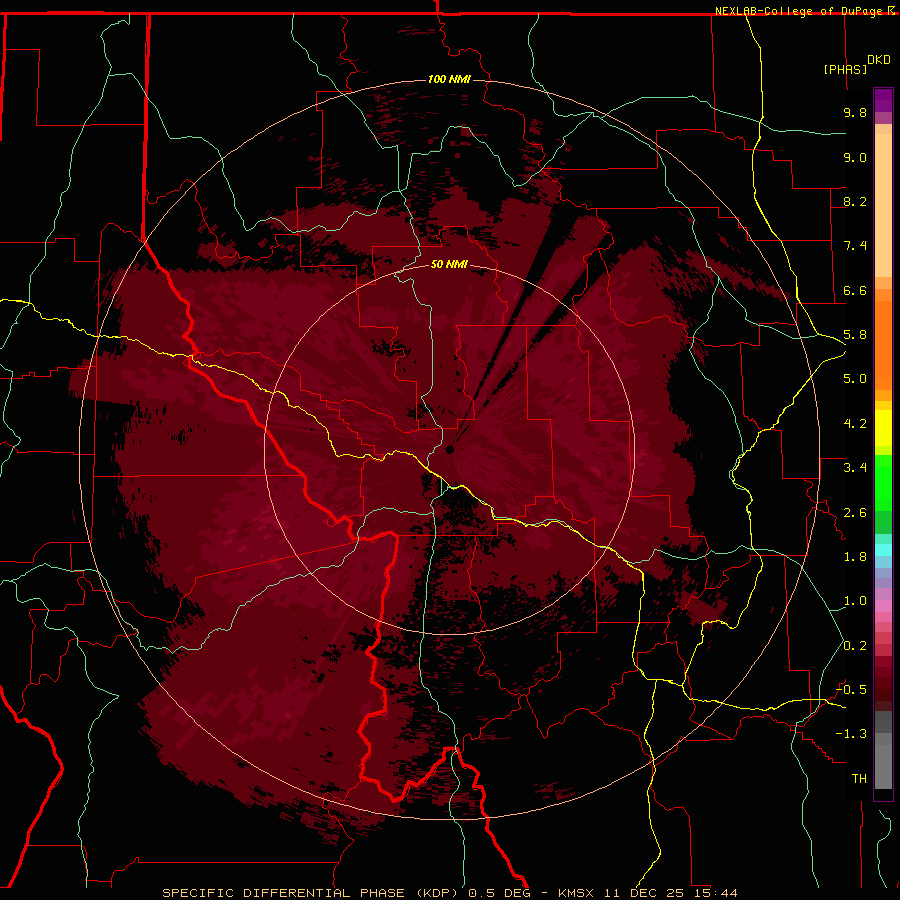The width and height of the screenshot is (900, 900).
Task: Click the 0.2 value on the color scale
Action: click(x=855, y=646)
